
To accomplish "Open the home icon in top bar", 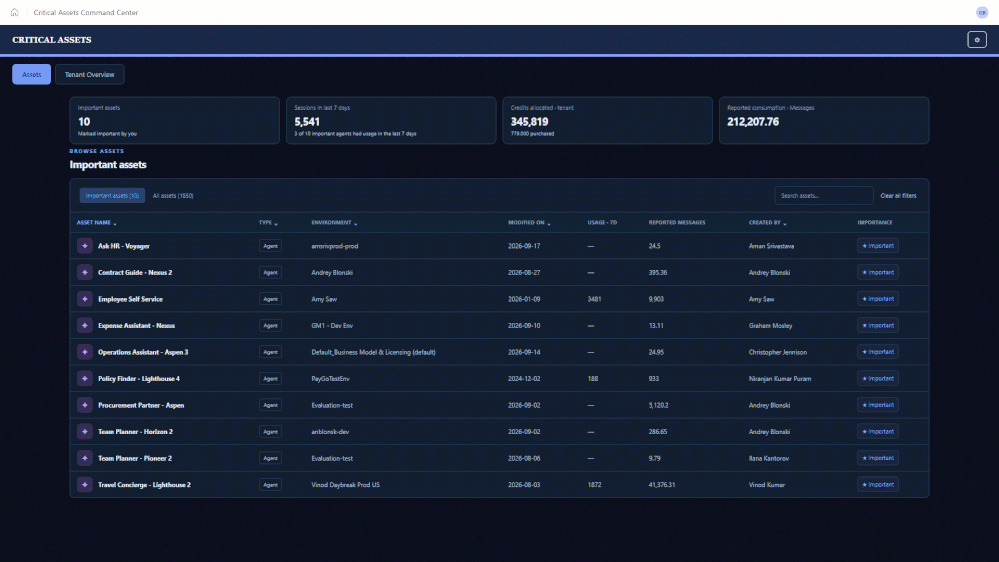I will click(14, 12).
